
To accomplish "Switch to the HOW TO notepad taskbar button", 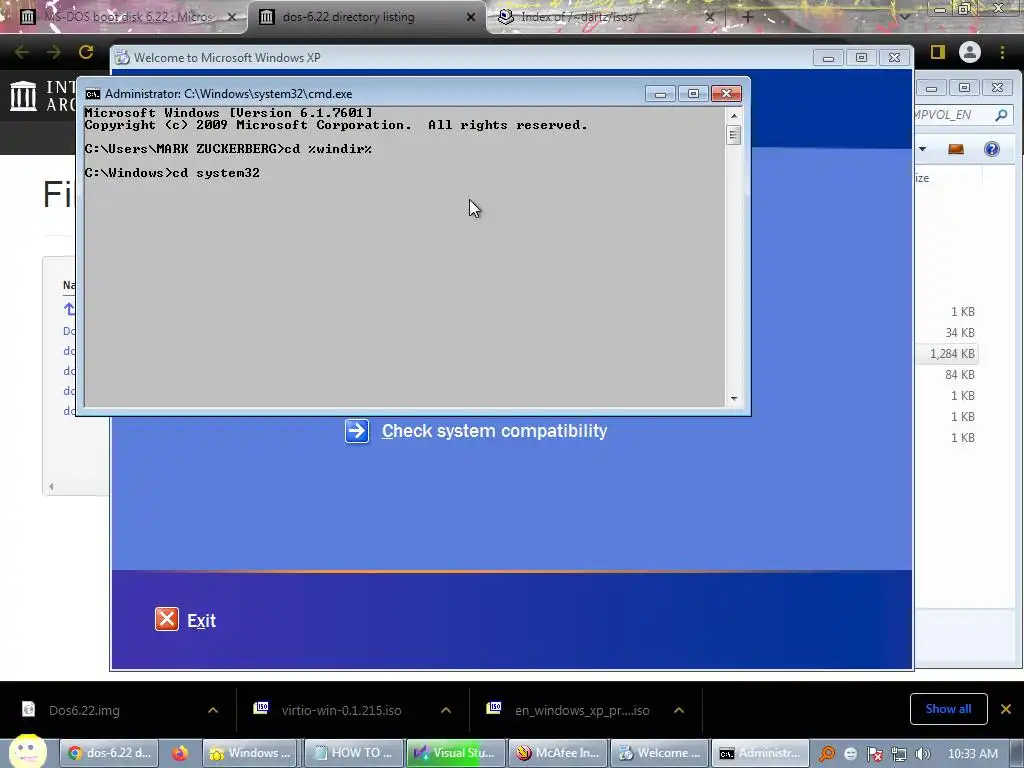I will click(353, 753).
